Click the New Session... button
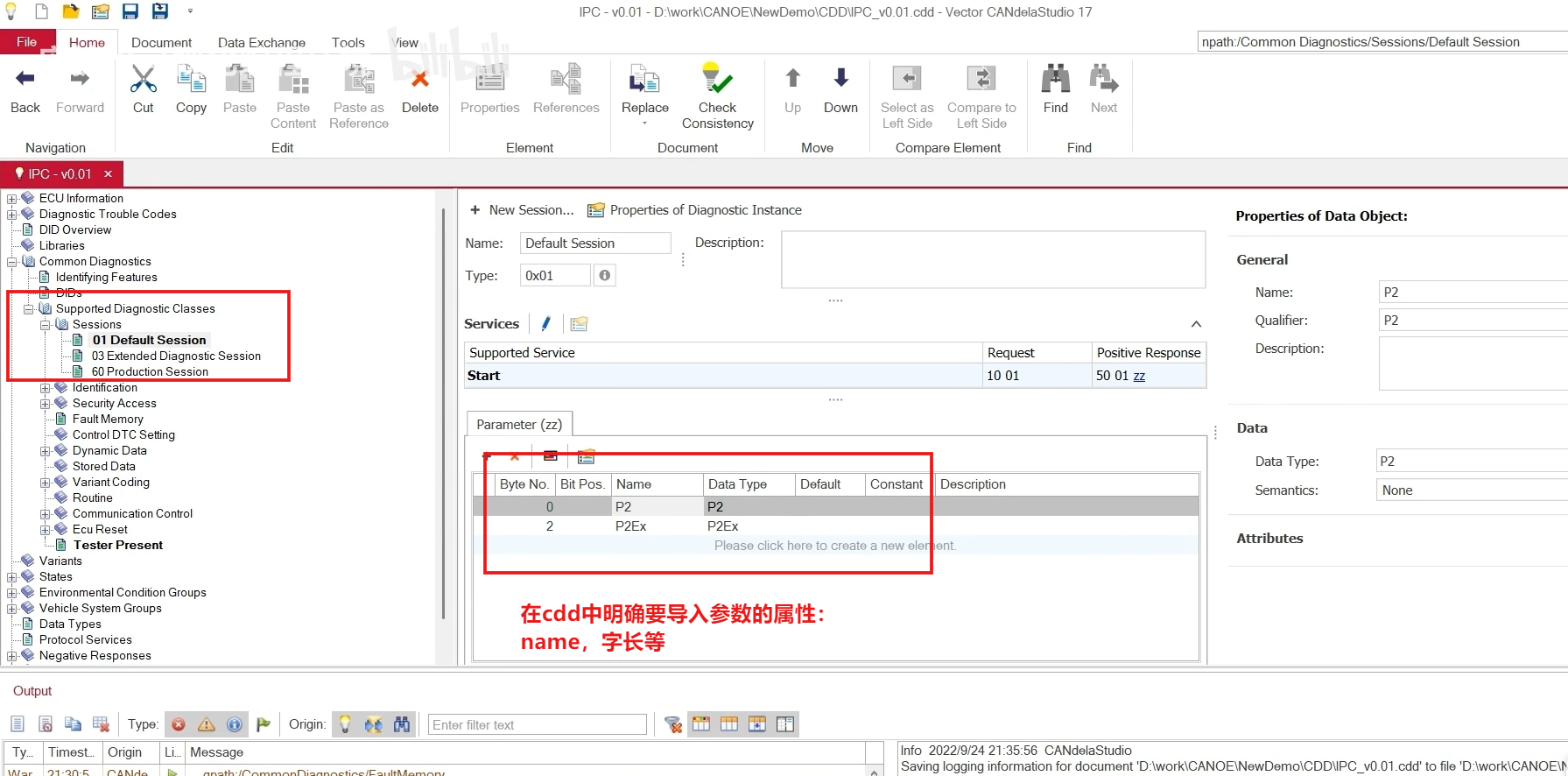Image resolution: width=1568 pixels, height=776 pixels. [x=522, y=210]
